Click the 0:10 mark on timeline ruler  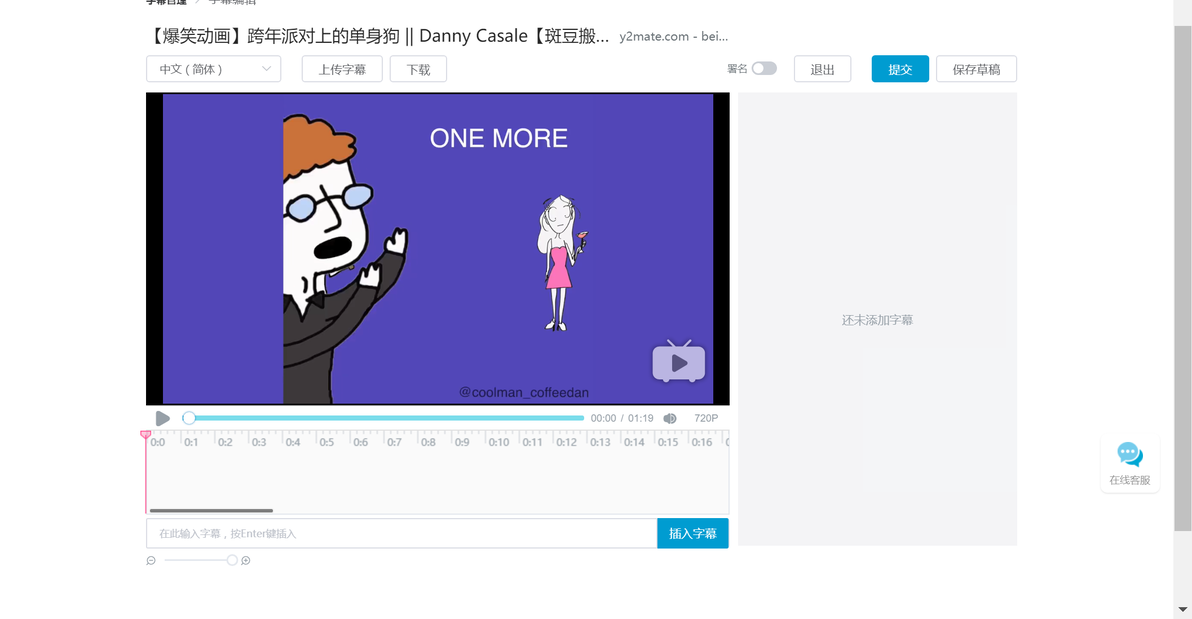coord(499,442)
